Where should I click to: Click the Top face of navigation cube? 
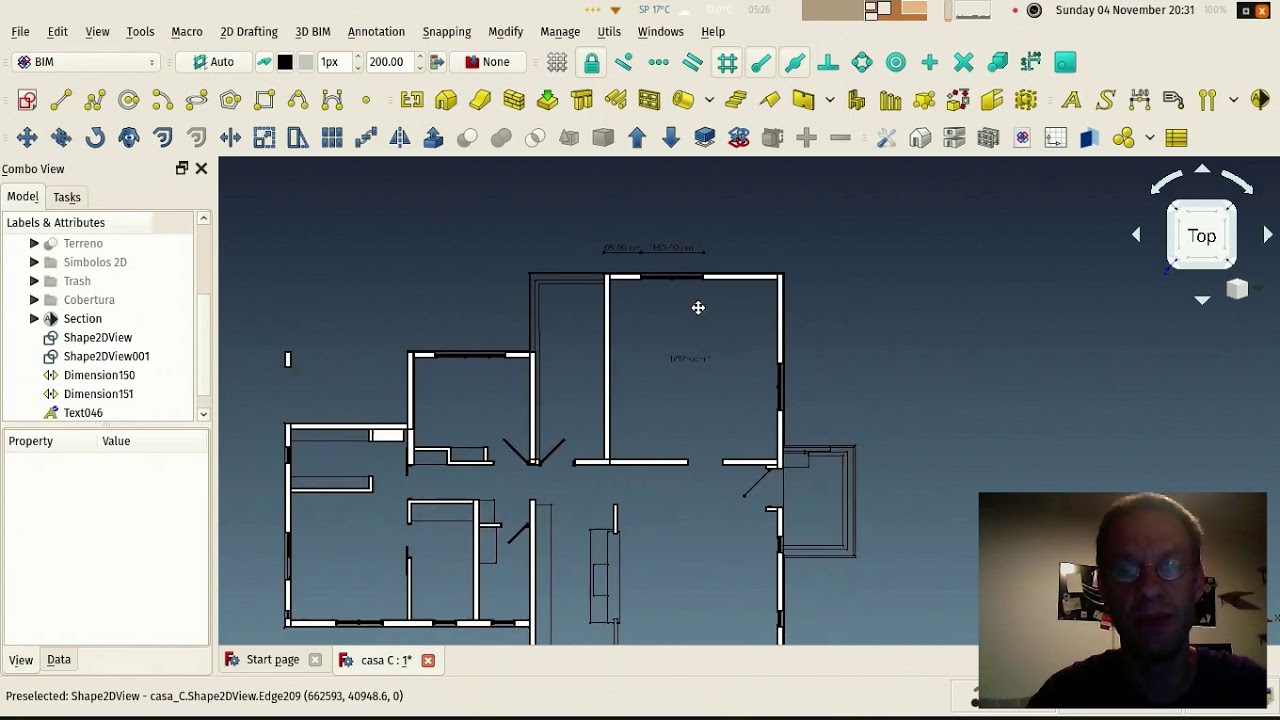1202,236
